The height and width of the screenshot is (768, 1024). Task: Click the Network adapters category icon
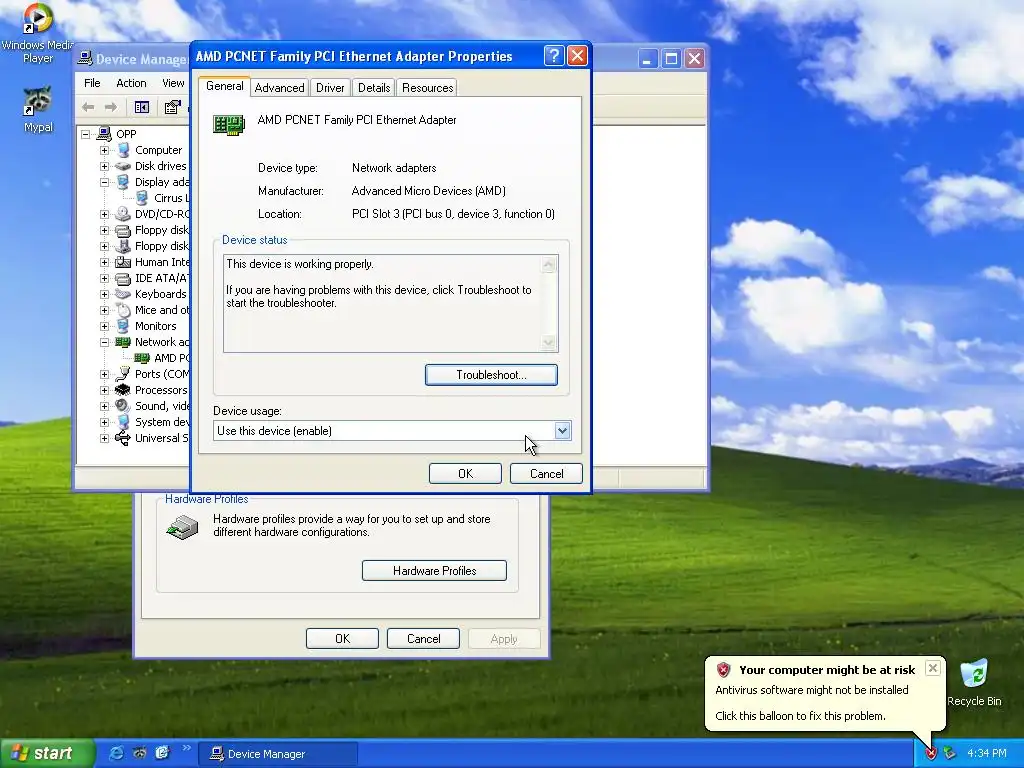point(123,342)
